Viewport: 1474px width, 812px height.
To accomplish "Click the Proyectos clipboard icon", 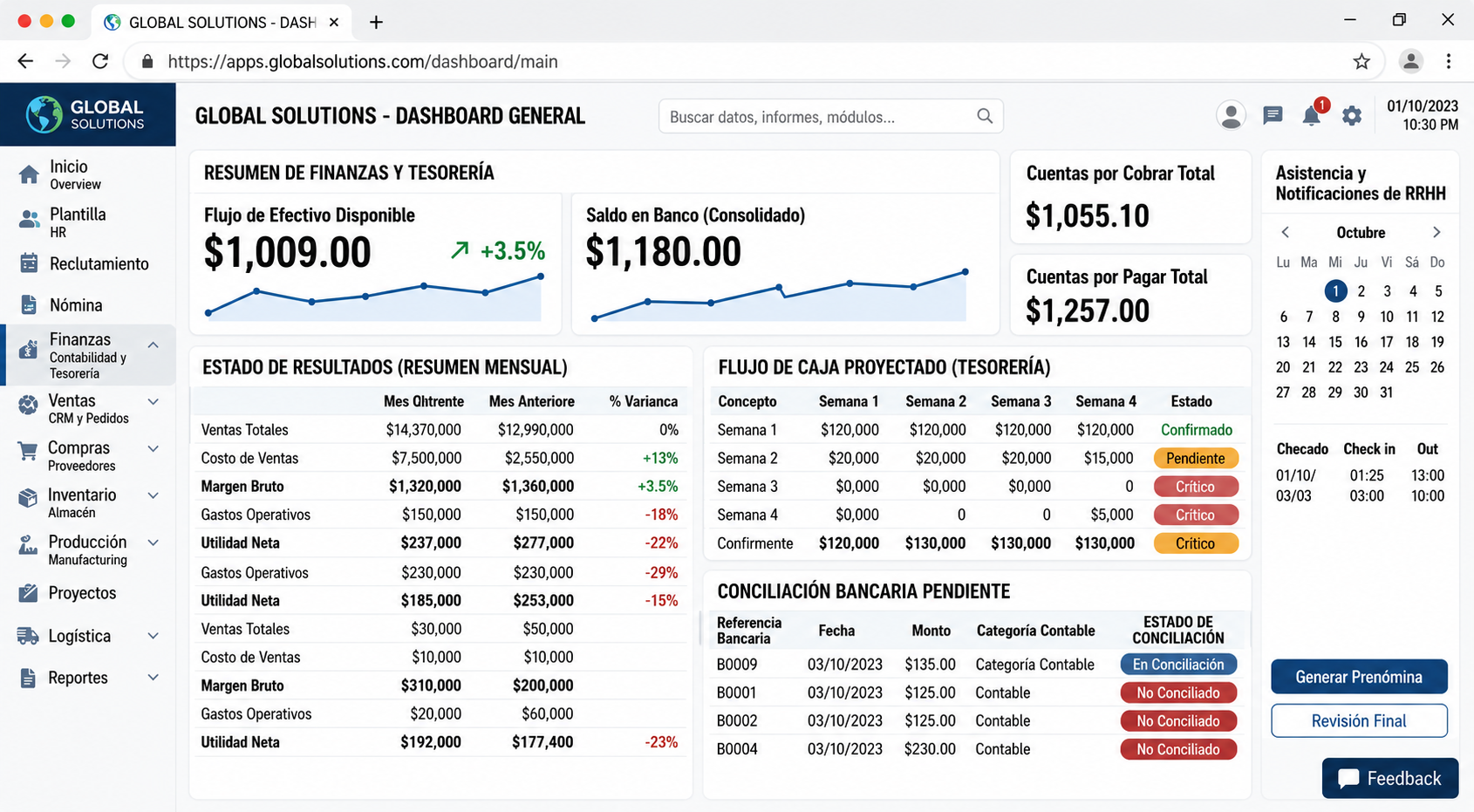I will [x=28, y=593].
